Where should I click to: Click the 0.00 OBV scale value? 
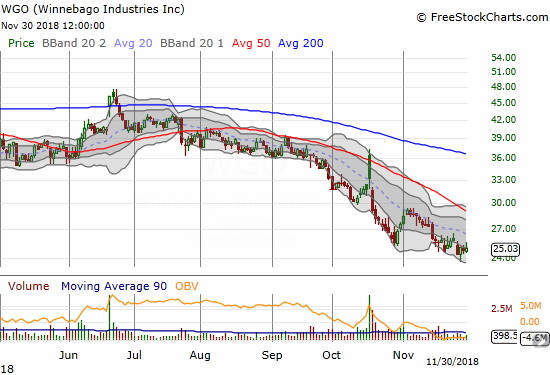coord(530,322)
